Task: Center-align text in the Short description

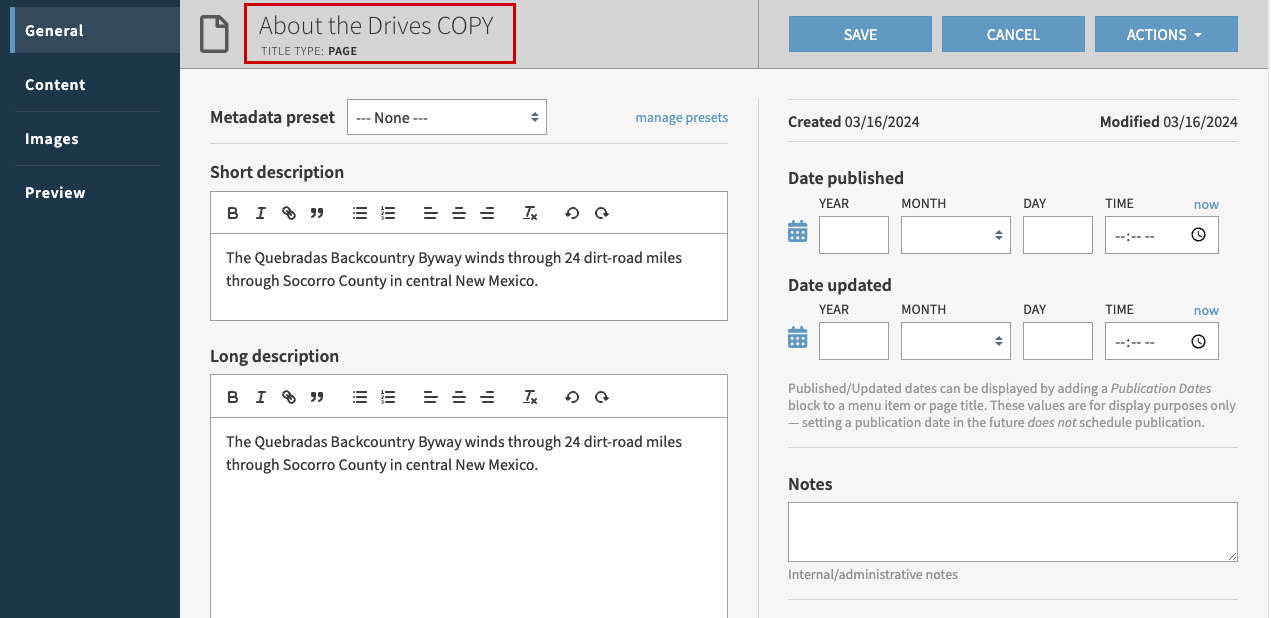Action: pyautogui.click(x=459, y=212)
